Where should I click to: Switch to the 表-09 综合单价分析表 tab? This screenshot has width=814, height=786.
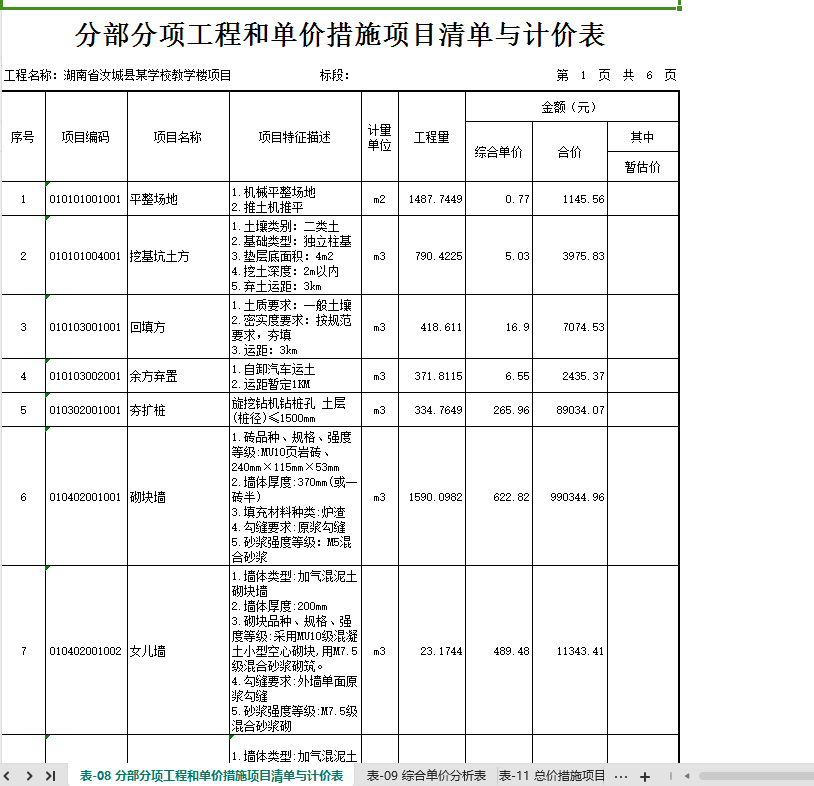click(426, 776)
